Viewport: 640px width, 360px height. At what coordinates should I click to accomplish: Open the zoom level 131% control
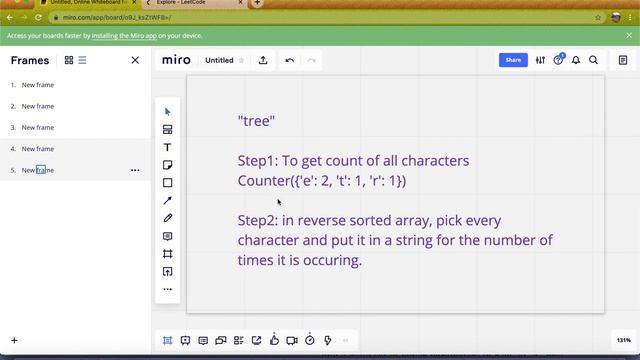624,340
